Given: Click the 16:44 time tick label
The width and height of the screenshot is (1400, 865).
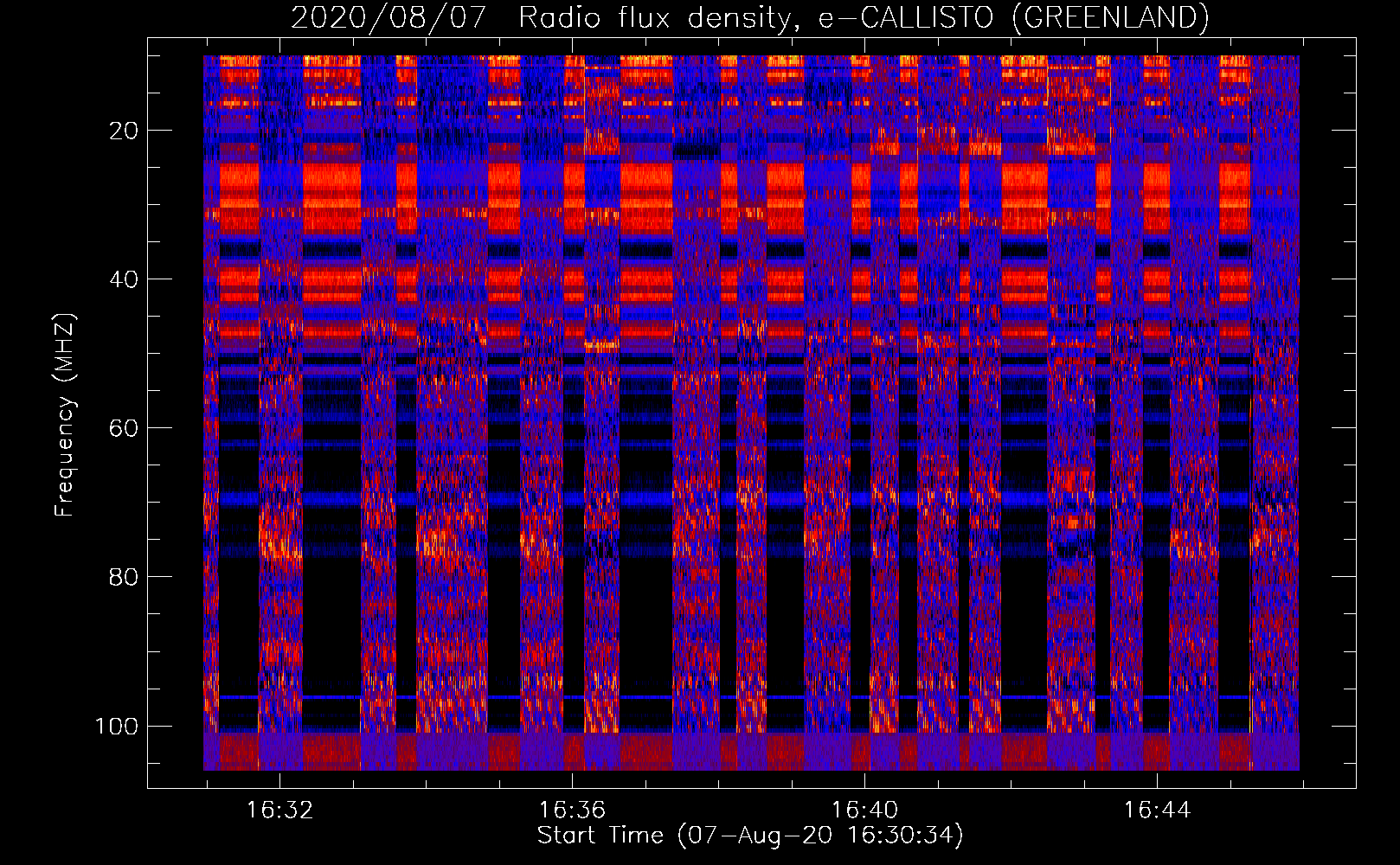Looking at the screenshot, I should (1157, 811).
